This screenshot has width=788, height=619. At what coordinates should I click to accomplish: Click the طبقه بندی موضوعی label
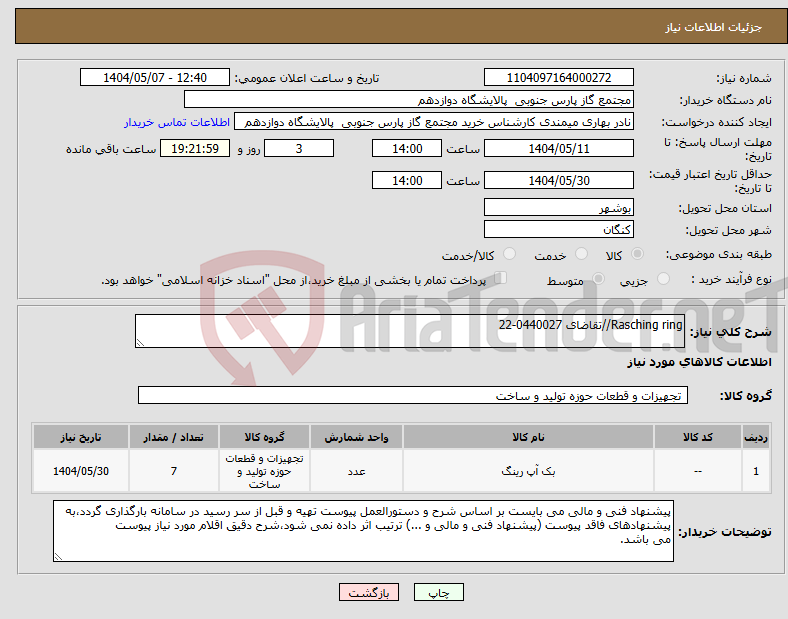[x=719, y=254]
